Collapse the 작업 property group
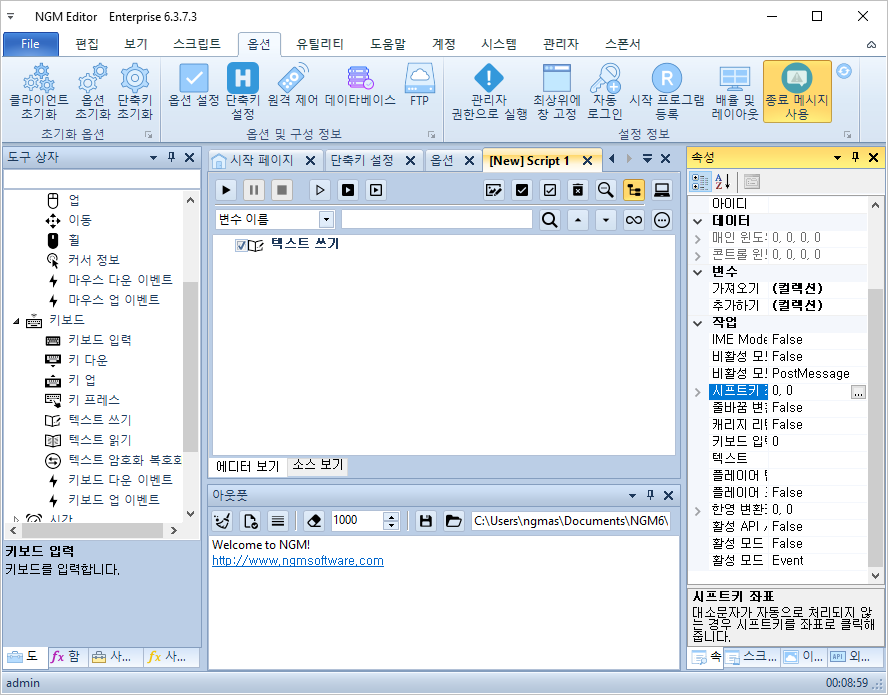This screenshot has width=888, height=695. (x=698, y=323)
